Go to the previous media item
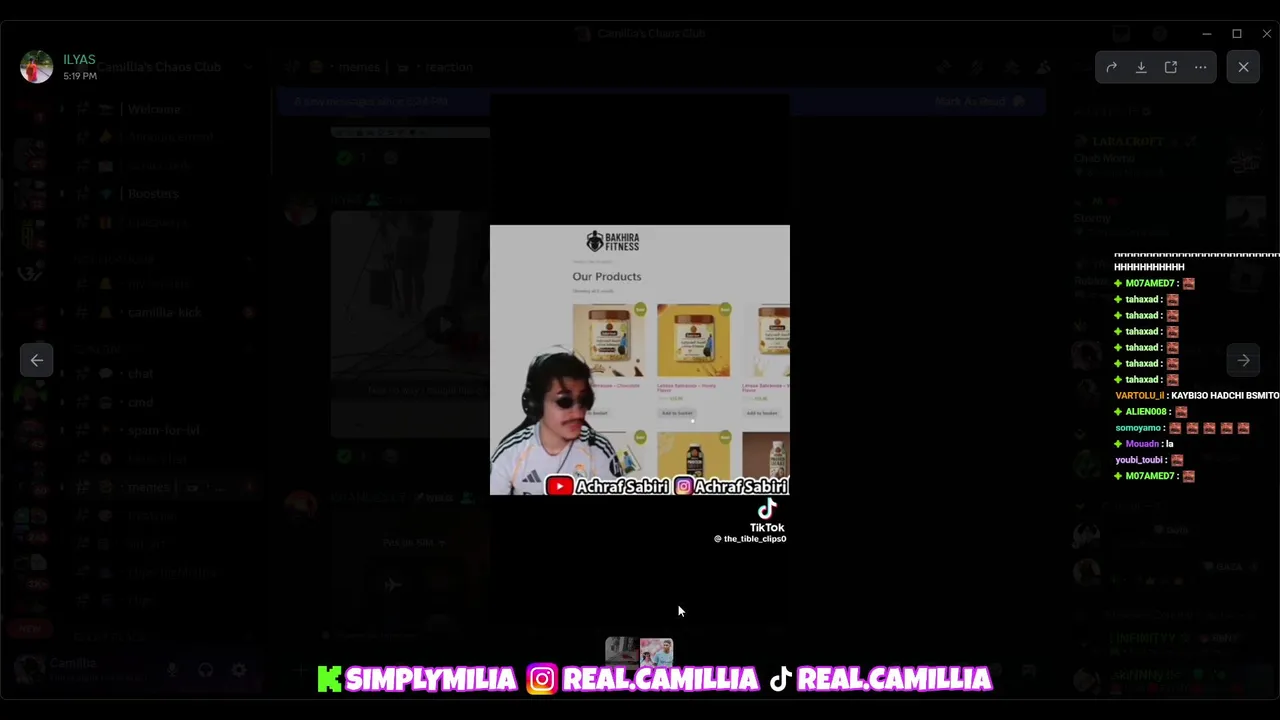Image resolution: width=1280 pixels, height=720 pixels. (x=37, y=360)
